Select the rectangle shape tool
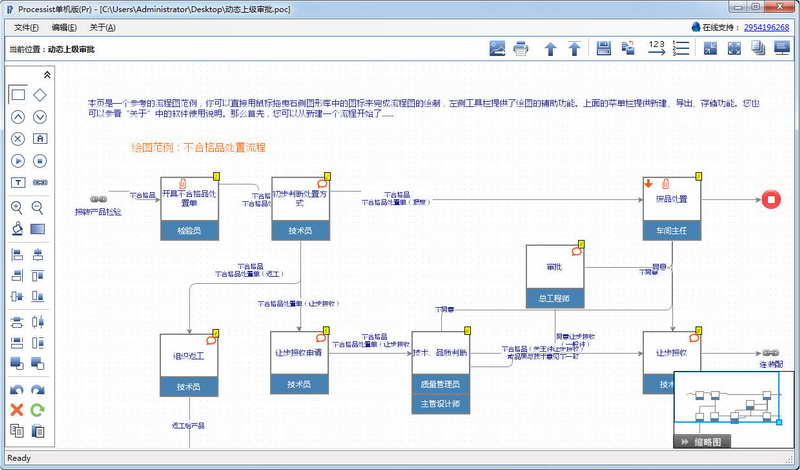Image resolution: width=800 pixels, height=470 pixels. [18, 94]
